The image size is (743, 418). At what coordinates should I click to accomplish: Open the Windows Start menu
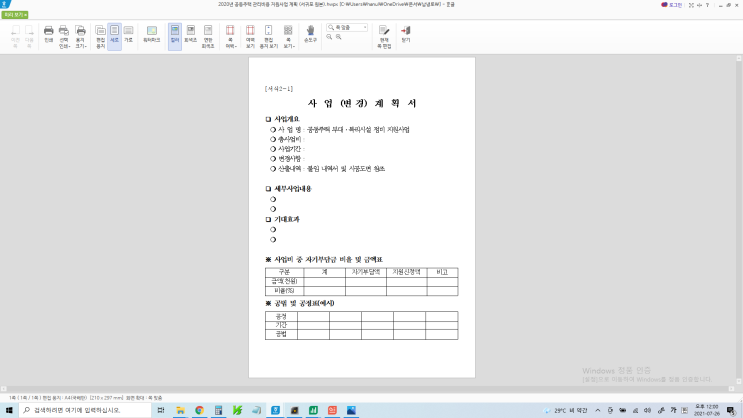pos(9,410)
